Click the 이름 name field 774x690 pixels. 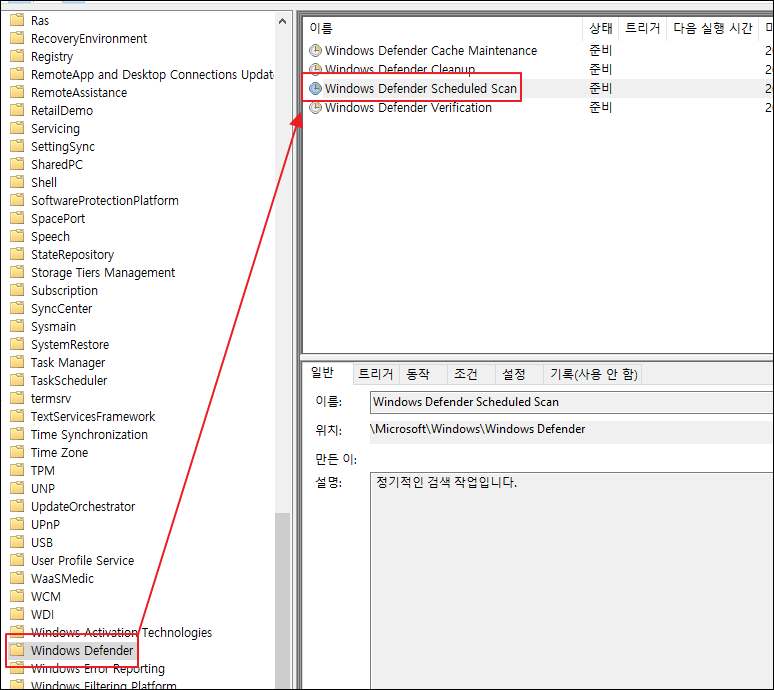571,402
